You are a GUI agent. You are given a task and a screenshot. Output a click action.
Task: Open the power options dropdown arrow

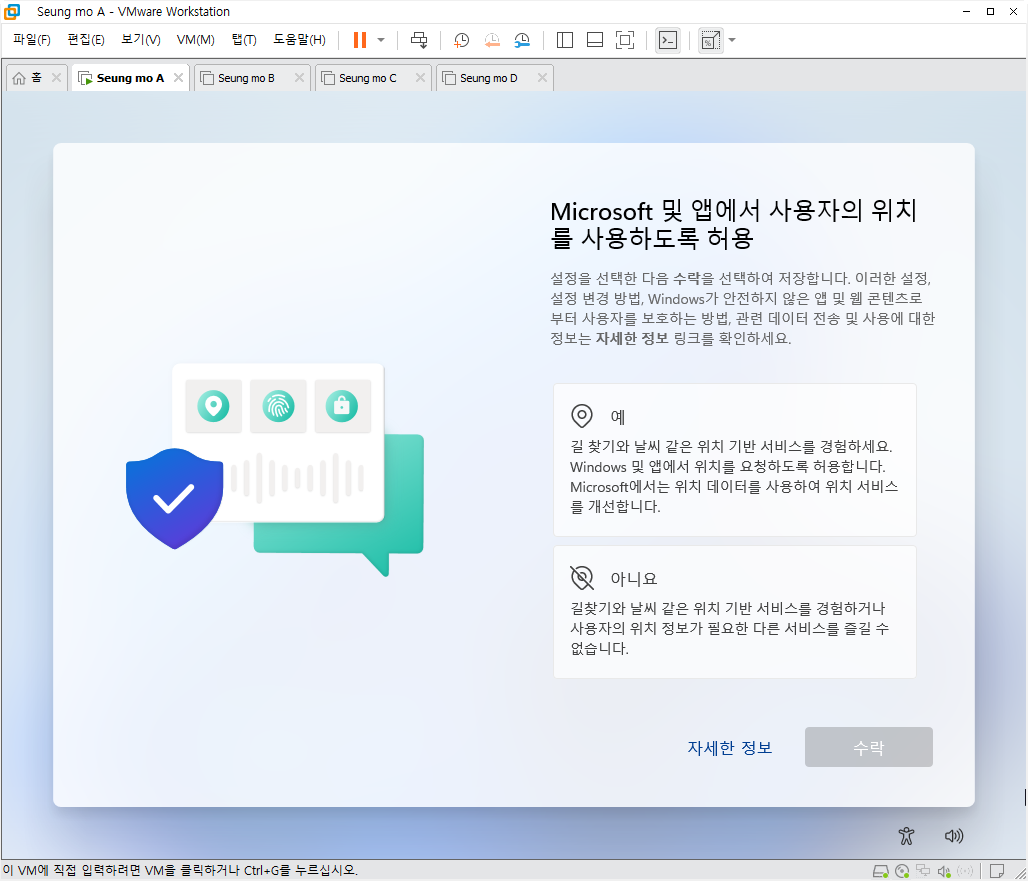pyautogui.click(x=381, y=40)
